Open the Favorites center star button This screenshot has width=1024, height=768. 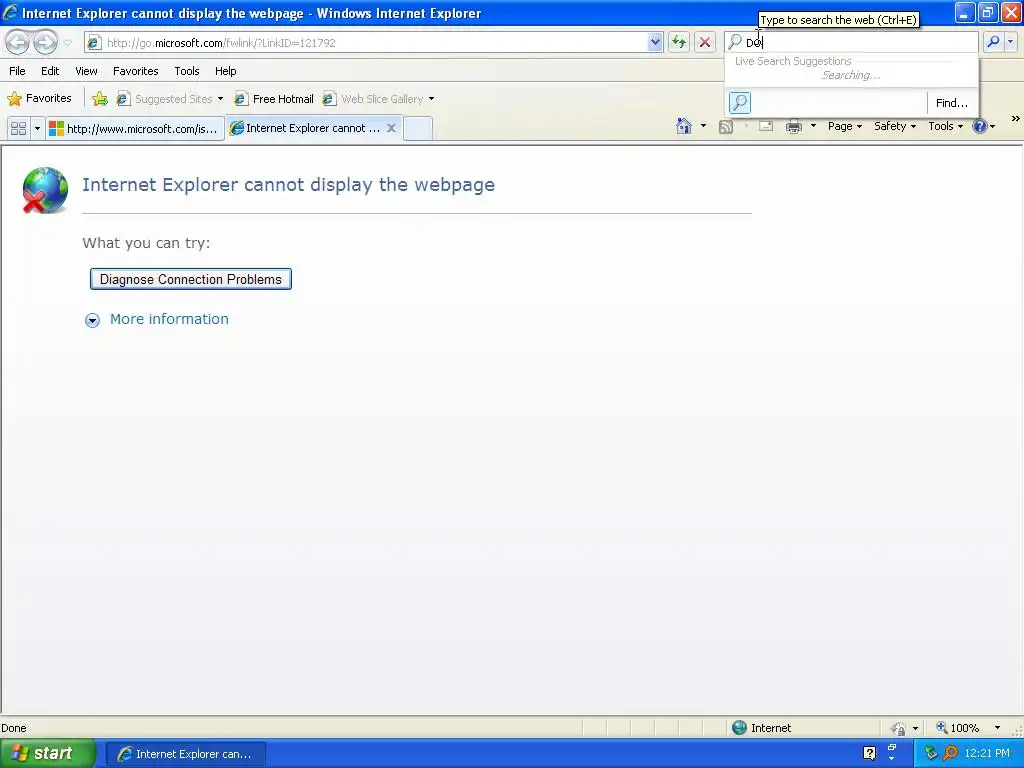coord(39,99)
